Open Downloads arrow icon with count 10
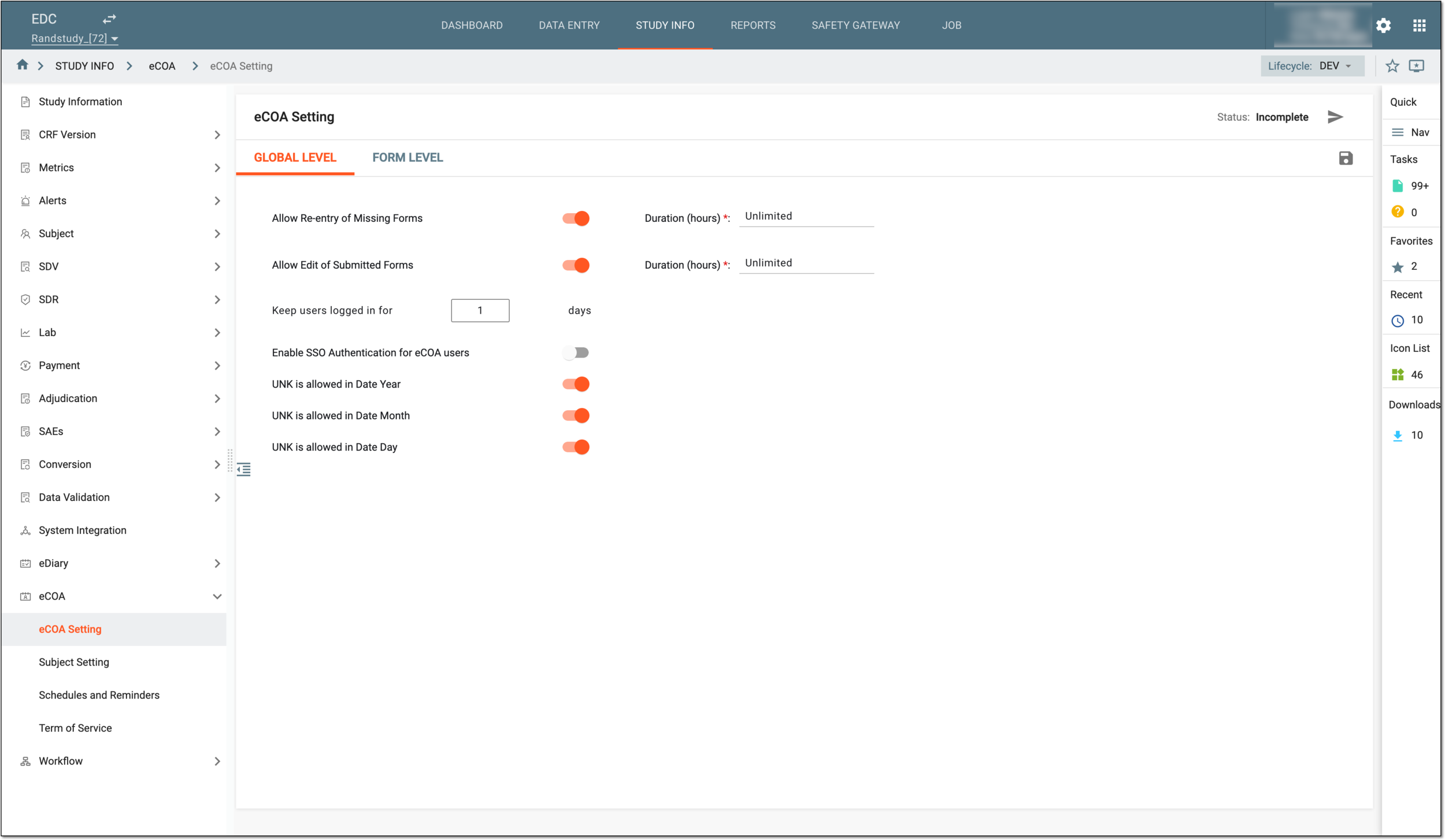 point(1398,436)
